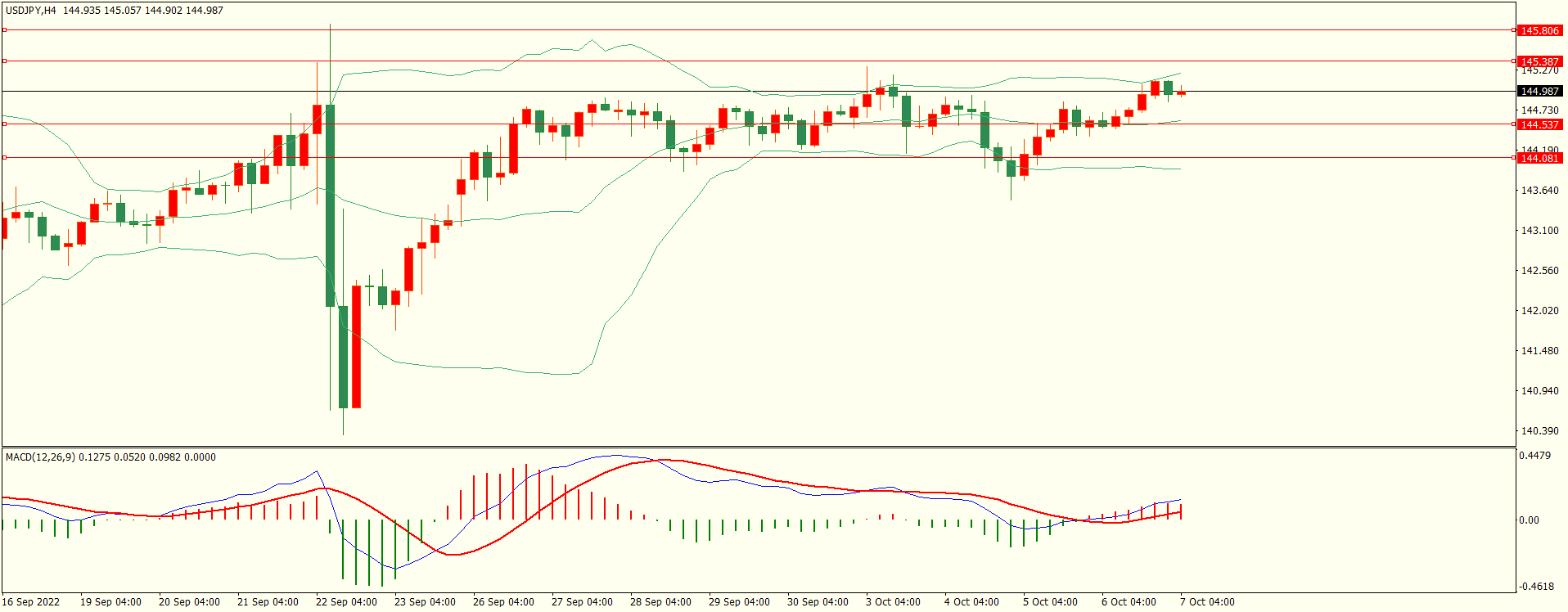Screen dimensions: 1568x612
Task: Click the black 144.987 current price tag
Action: (1539, 92)
